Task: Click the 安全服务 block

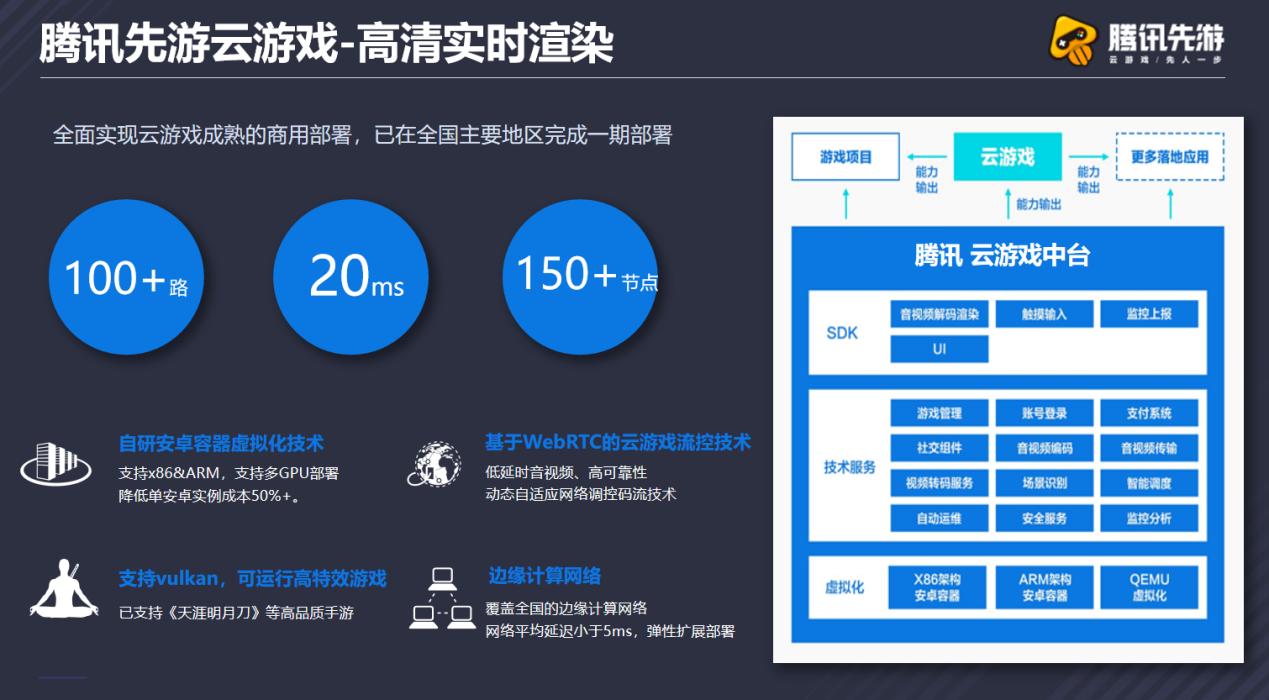Action: coord(1044,518)
